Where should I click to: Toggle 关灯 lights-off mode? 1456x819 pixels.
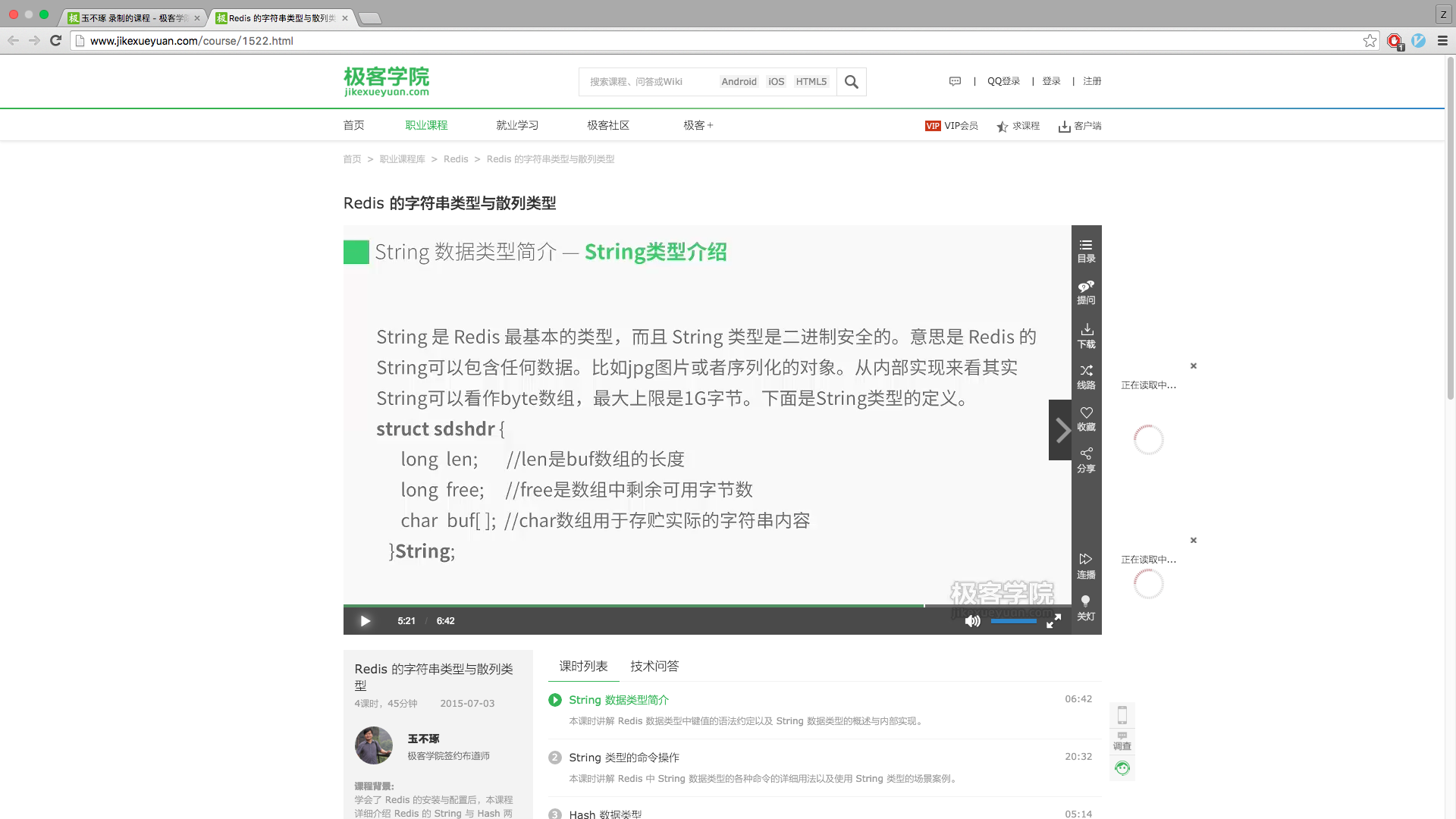(x=1086, y=607)
